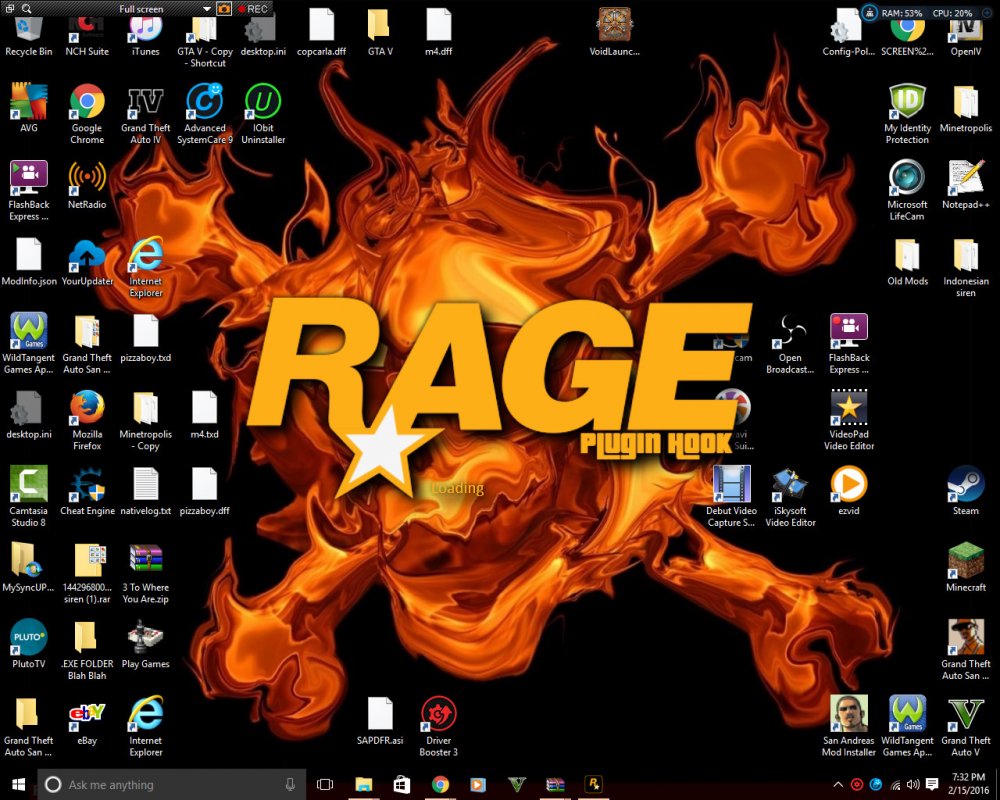Select the ModInfo.json file
Screen dimensions: 1000x800
click(29, 261)
